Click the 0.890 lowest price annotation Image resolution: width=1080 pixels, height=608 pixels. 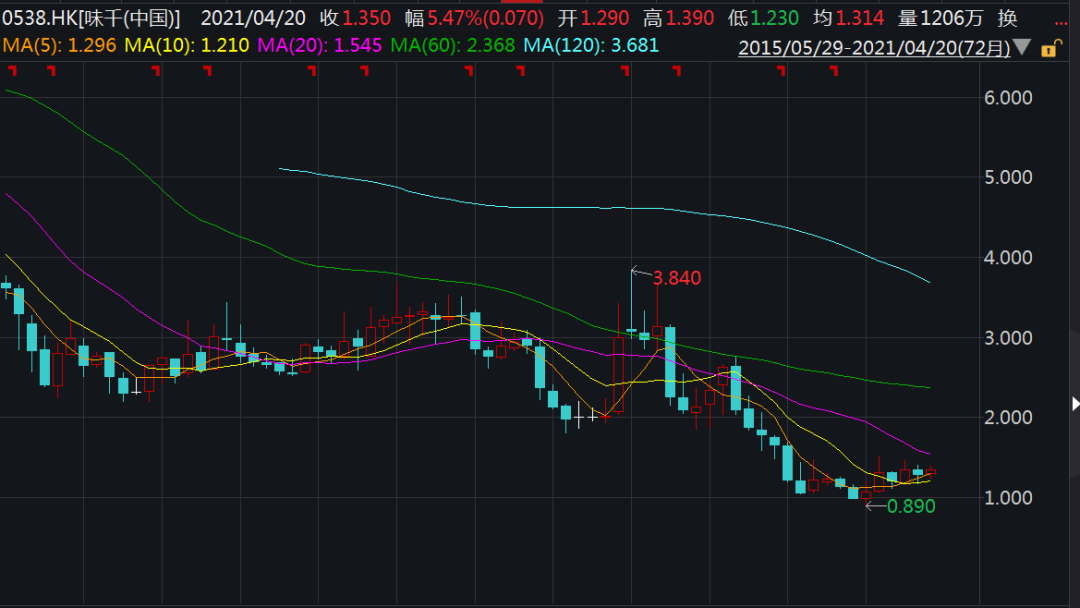pos(911,506)
